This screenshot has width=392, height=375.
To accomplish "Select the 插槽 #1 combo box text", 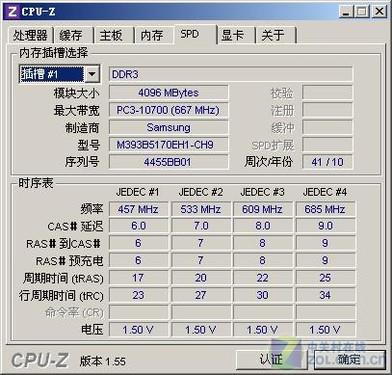I will 51,74.
